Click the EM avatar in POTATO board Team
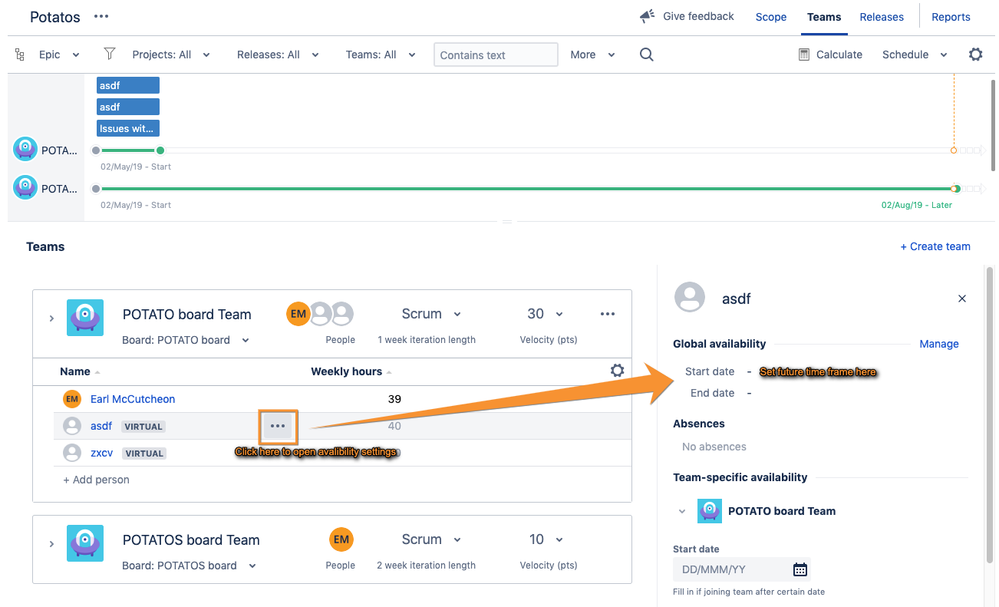The height and width of the screenshot is (607, 999). [298, 313]
